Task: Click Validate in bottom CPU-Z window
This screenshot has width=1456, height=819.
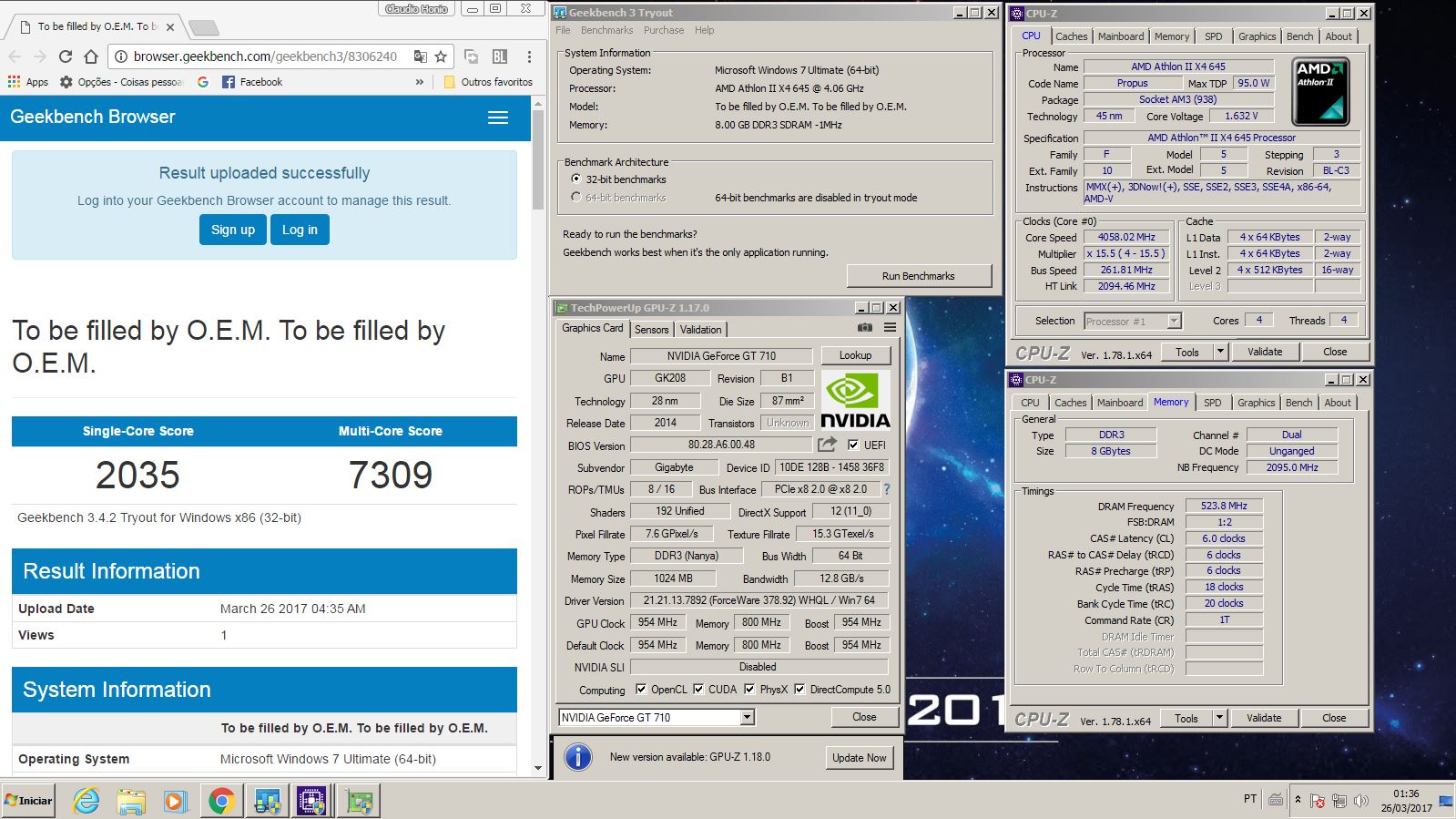Action: (1264, 718)
